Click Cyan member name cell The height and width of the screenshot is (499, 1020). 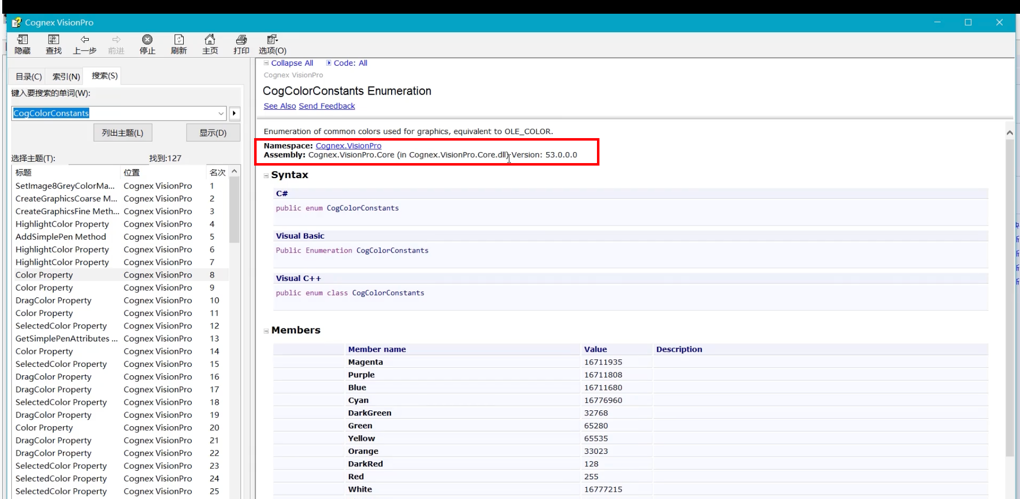pyautogui.click(x=463, y=400)
